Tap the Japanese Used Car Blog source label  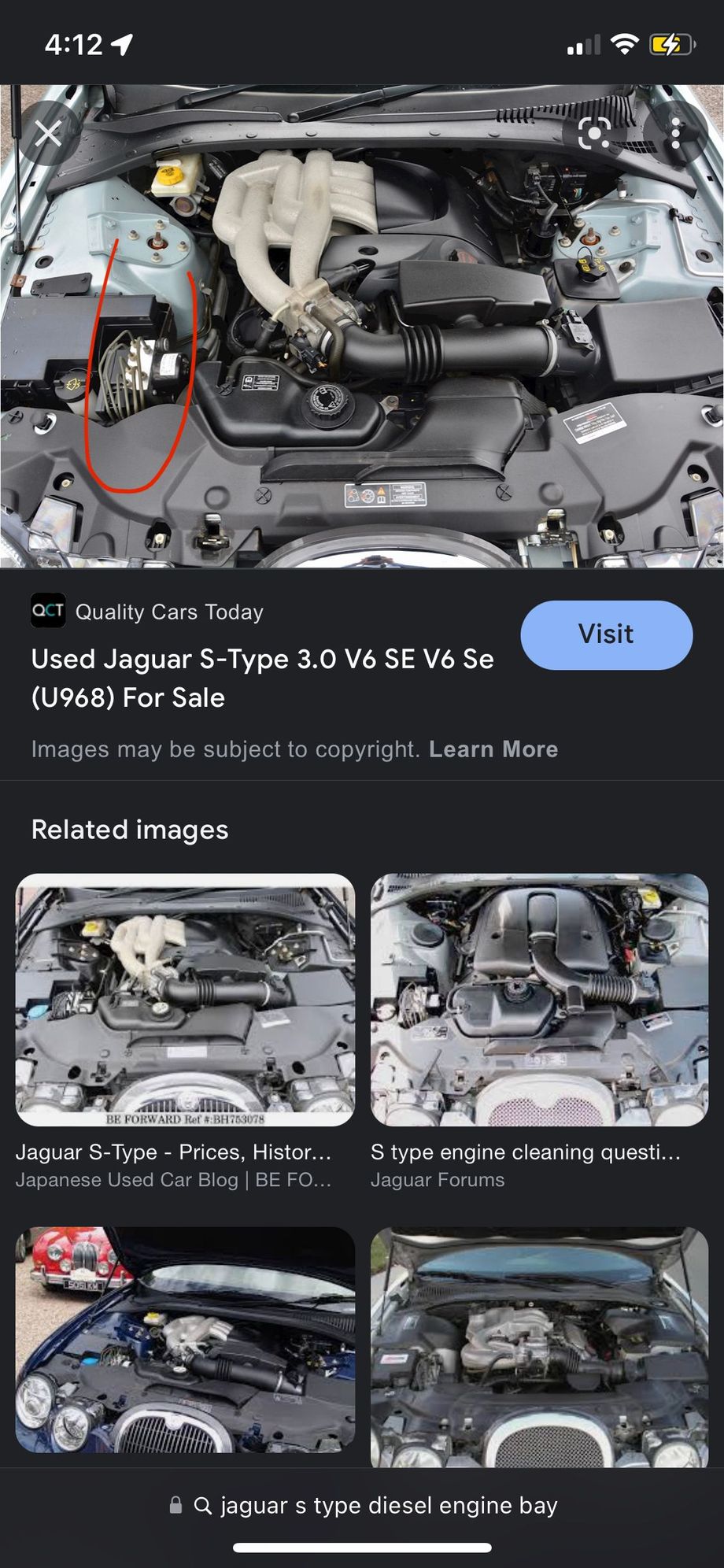(x=174, y=1180)
